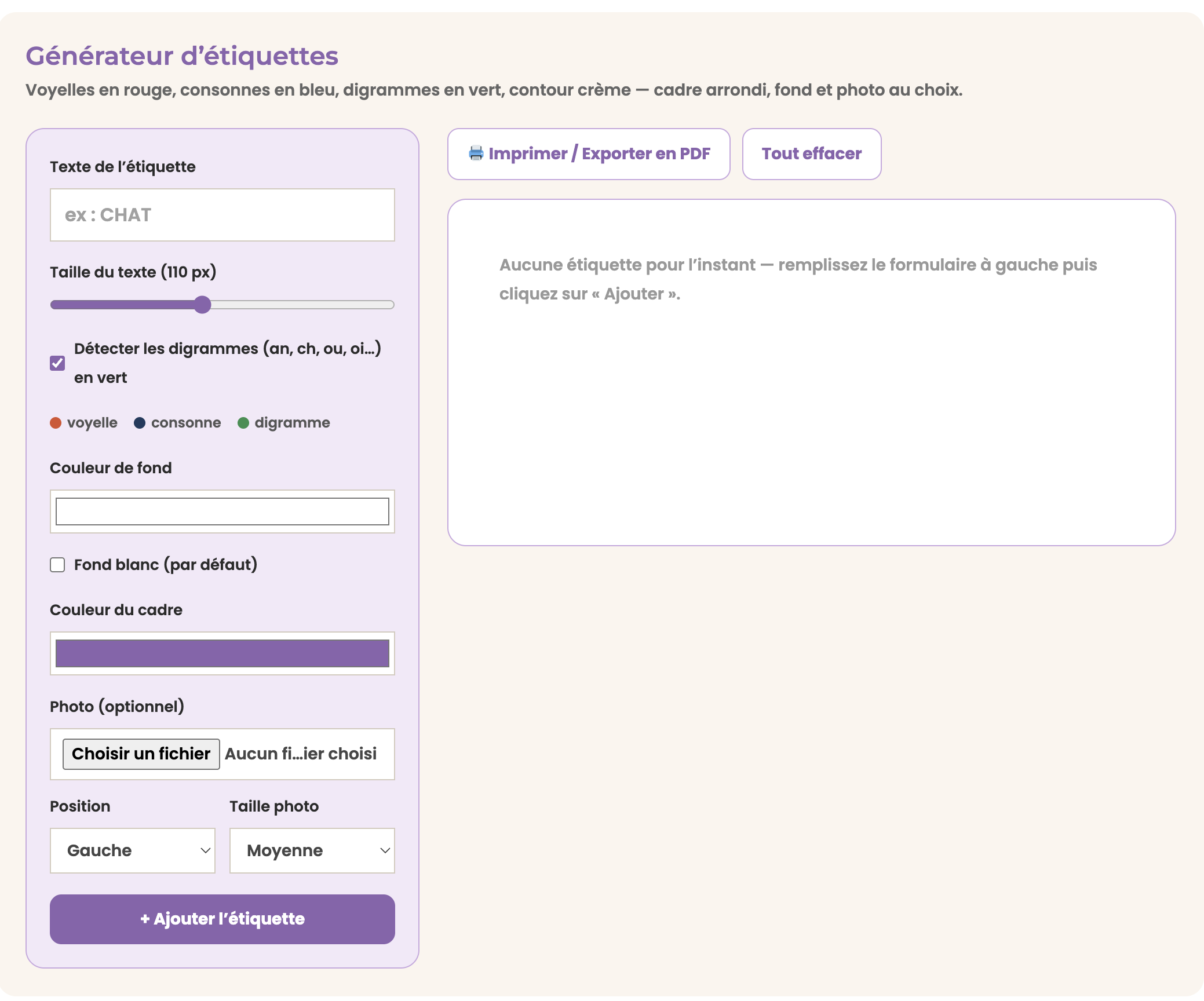Image resolution: width=1204 pixels, height=1001 pixels.
Task: Open the Taille photo dropdown showing Moyenne
Action: pyautogui.click(x=312, y=850)
